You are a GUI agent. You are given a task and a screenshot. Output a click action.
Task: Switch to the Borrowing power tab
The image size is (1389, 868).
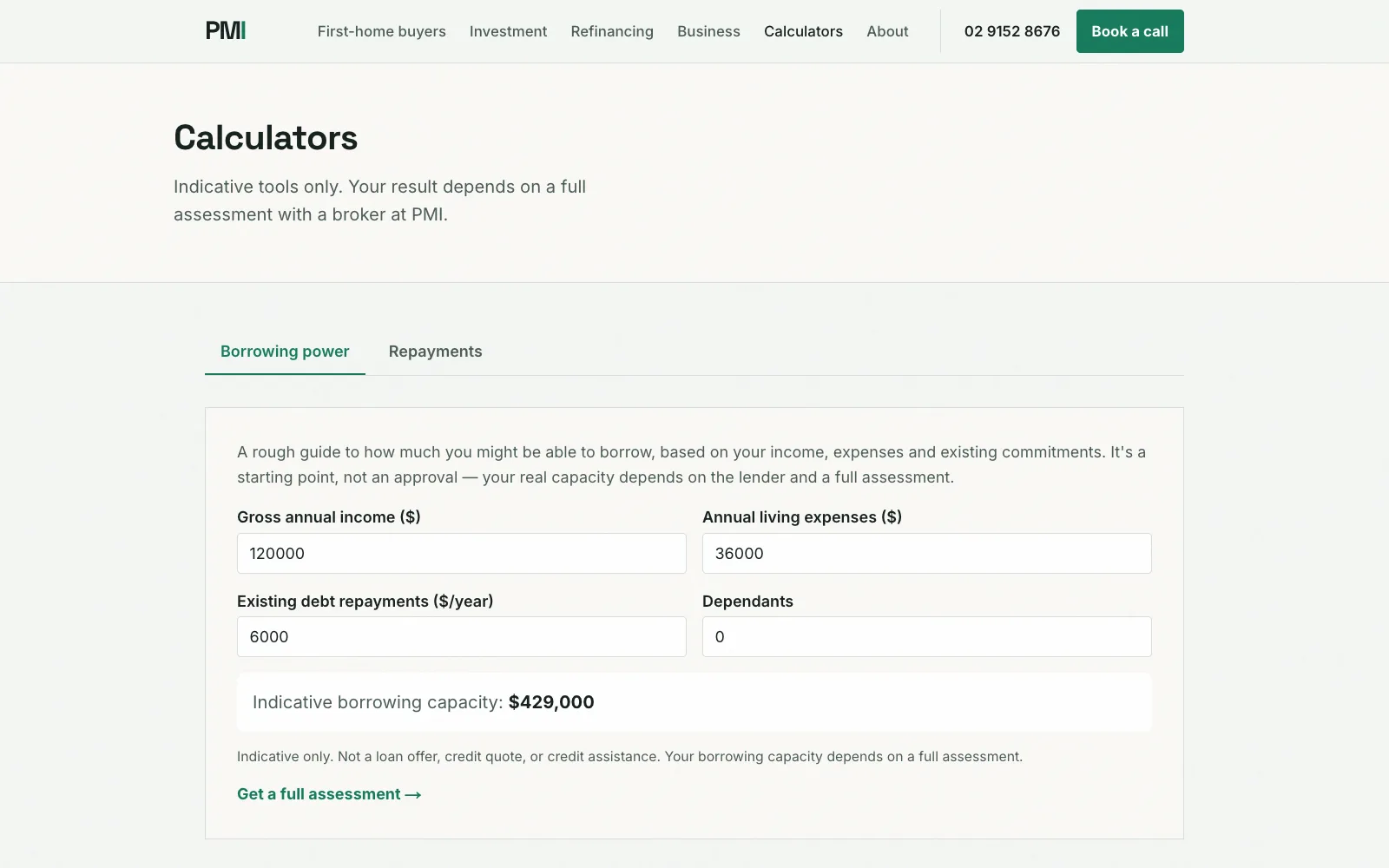pos(285,352)
